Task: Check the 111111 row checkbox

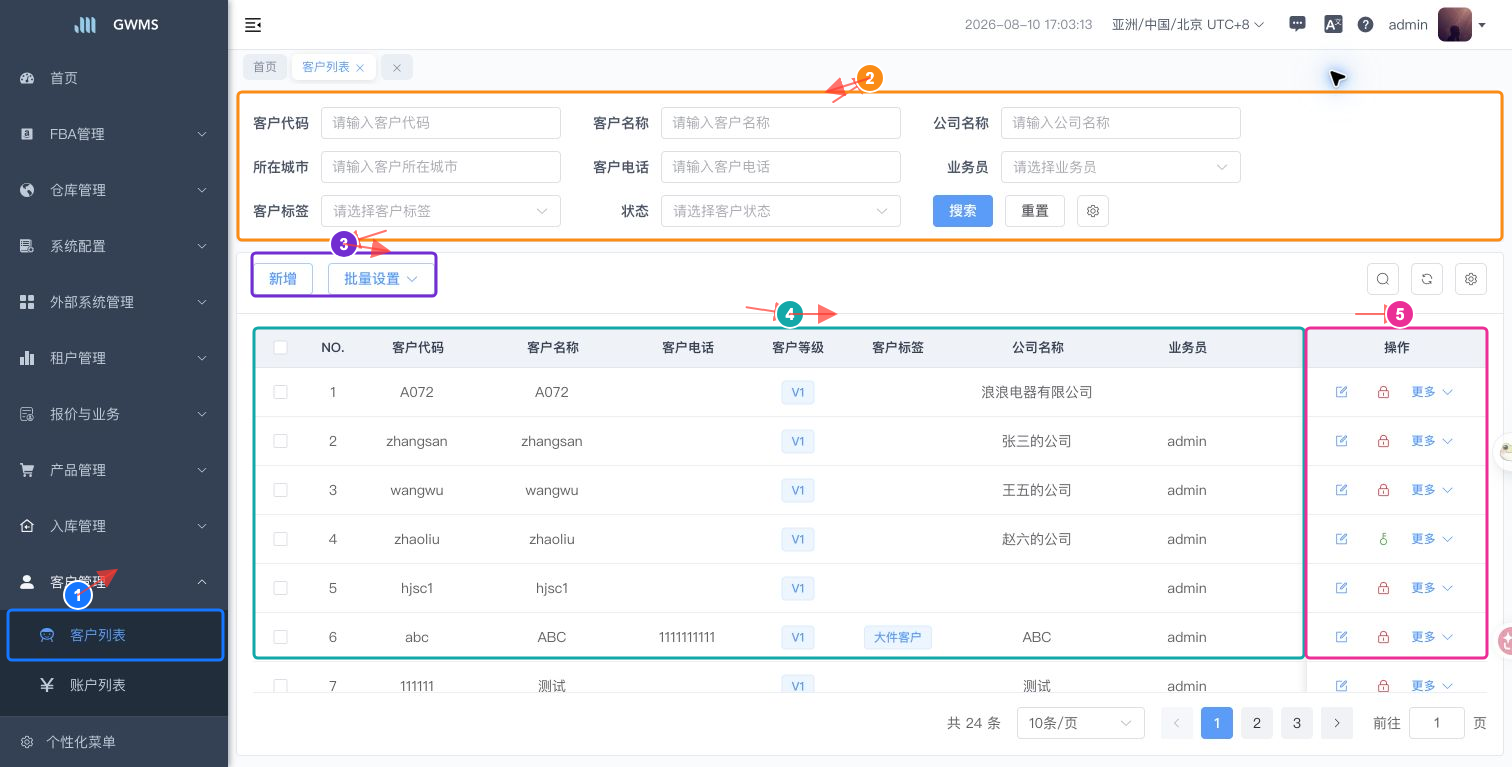Action: (x=280, y=686)
